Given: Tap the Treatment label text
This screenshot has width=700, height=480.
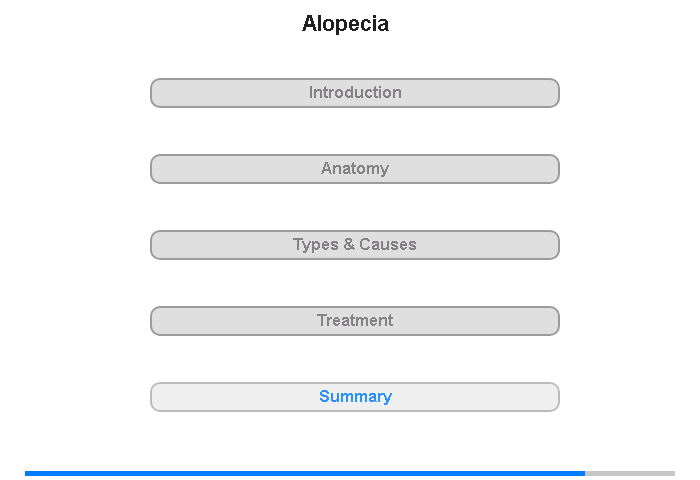Looking at the screenshot, I should (355, 320).
